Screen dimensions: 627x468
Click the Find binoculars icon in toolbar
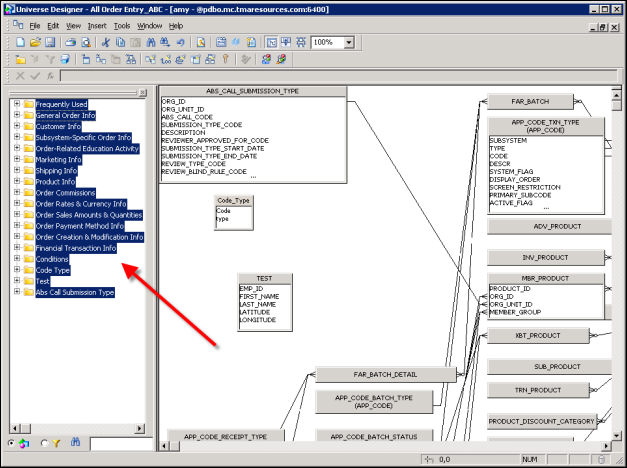click(150, 43)
